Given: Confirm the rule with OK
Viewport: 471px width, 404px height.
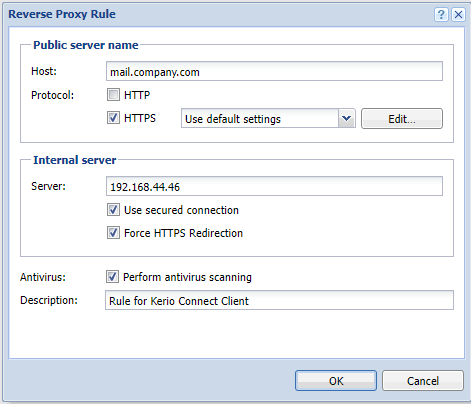Looking at the screenshot, I should click(x=336, y=380).
